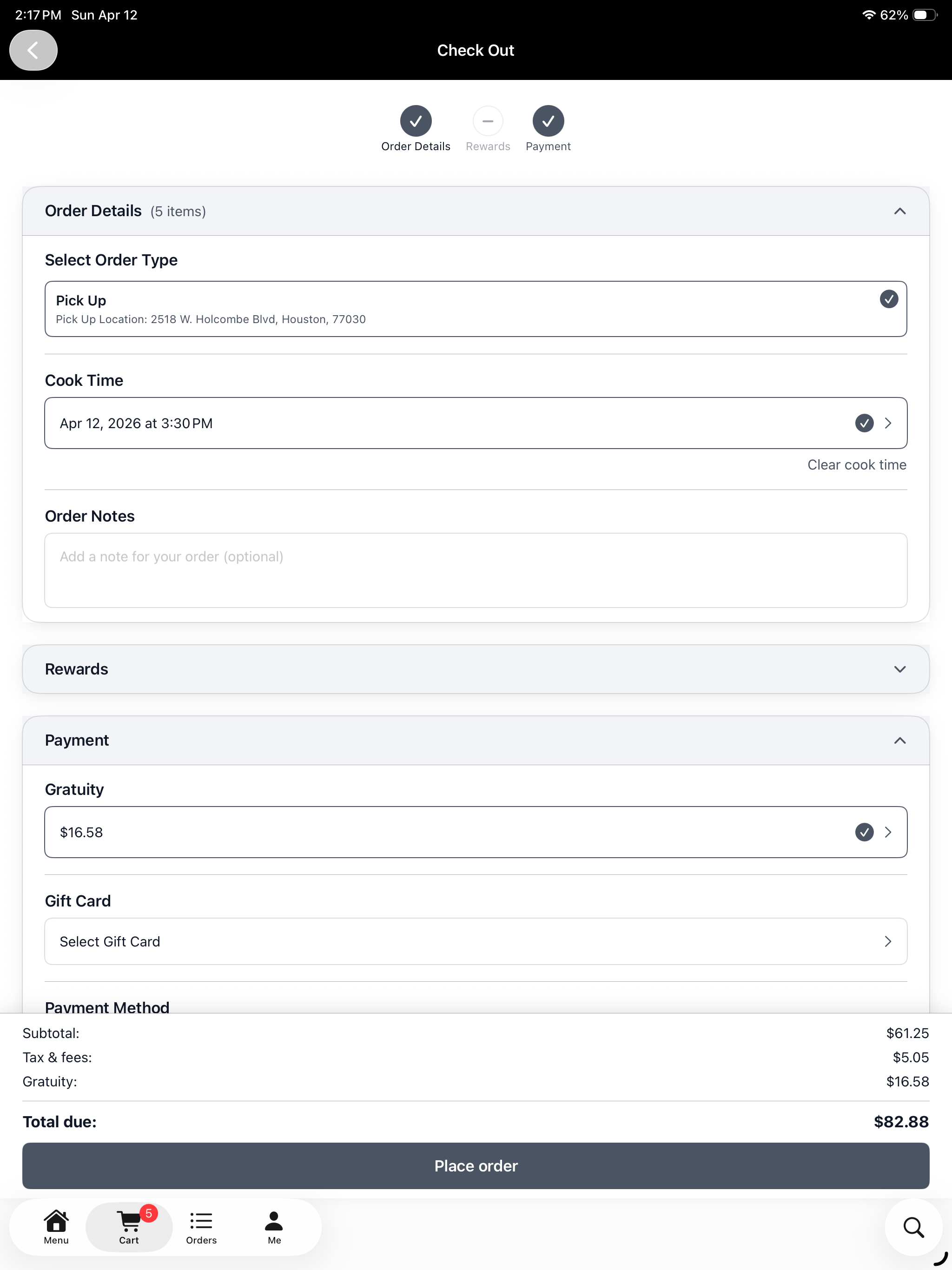The image size is (952, 1270).
Task: Tap the Cook Time checkmark indicator
Action: click(864, 423)
